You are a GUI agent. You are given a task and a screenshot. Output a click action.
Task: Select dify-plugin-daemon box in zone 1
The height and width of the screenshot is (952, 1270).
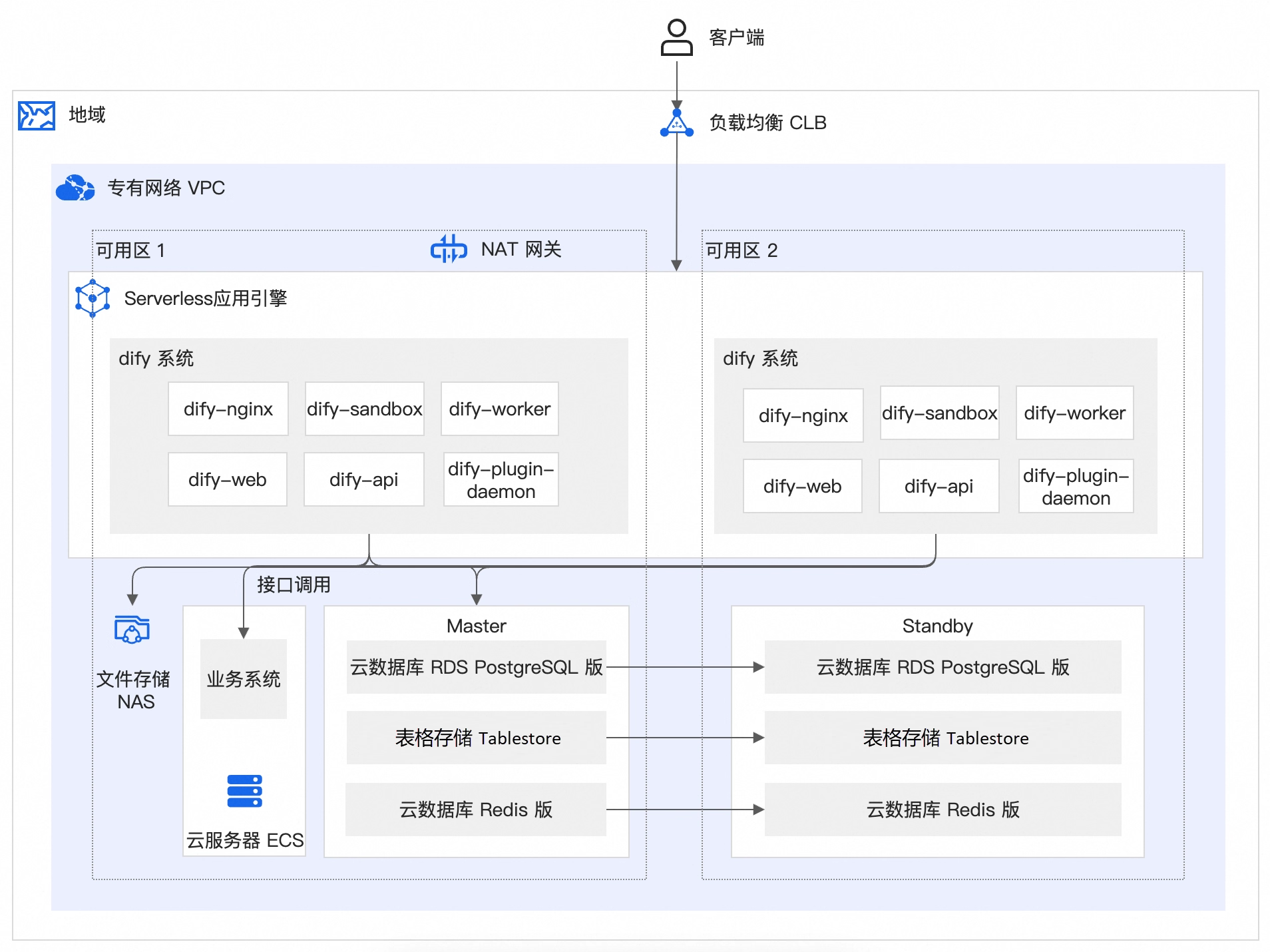501,479
